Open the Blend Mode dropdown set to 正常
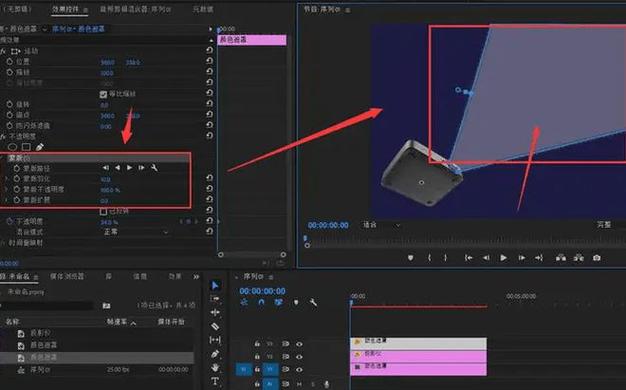 (135, 232)
